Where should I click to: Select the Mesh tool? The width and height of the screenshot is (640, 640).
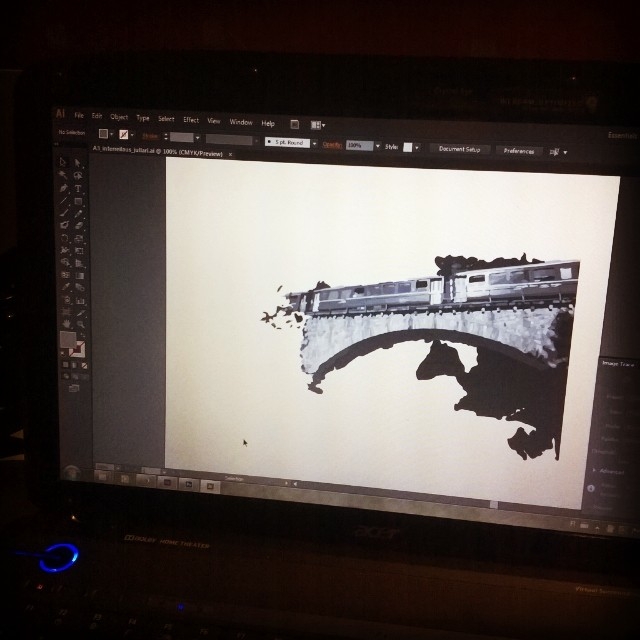click(65, 275)
